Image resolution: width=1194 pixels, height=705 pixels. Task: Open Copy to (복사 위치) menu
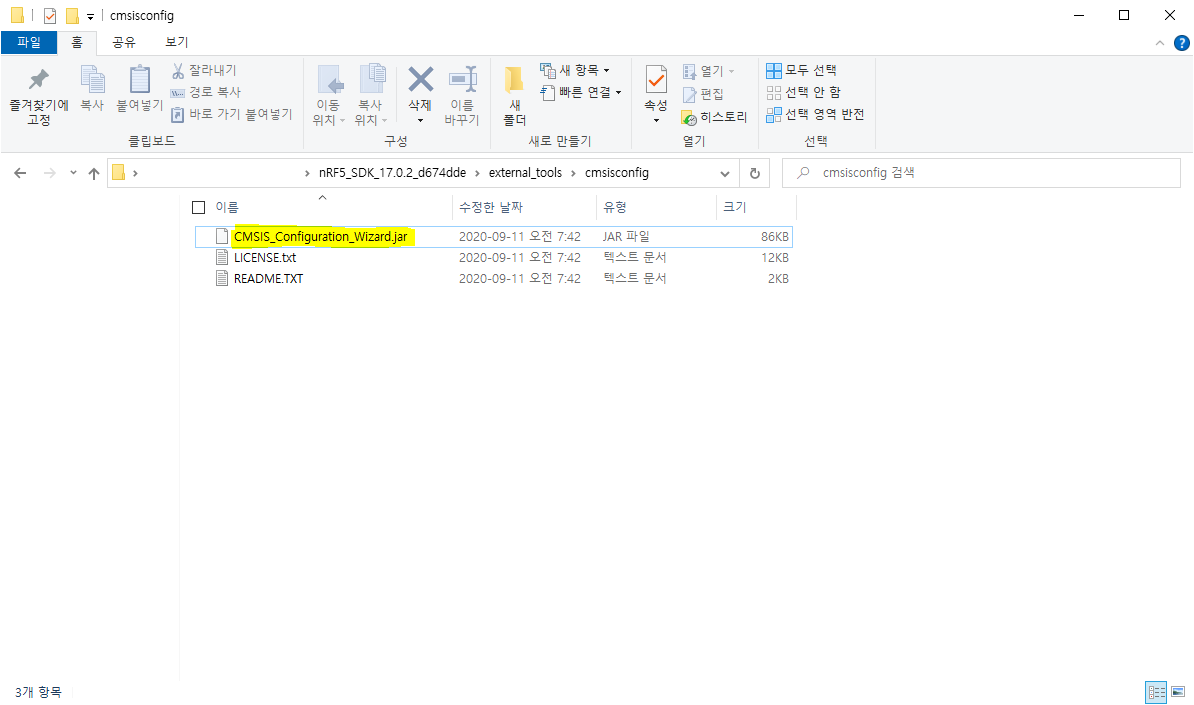tap(371, 96)
